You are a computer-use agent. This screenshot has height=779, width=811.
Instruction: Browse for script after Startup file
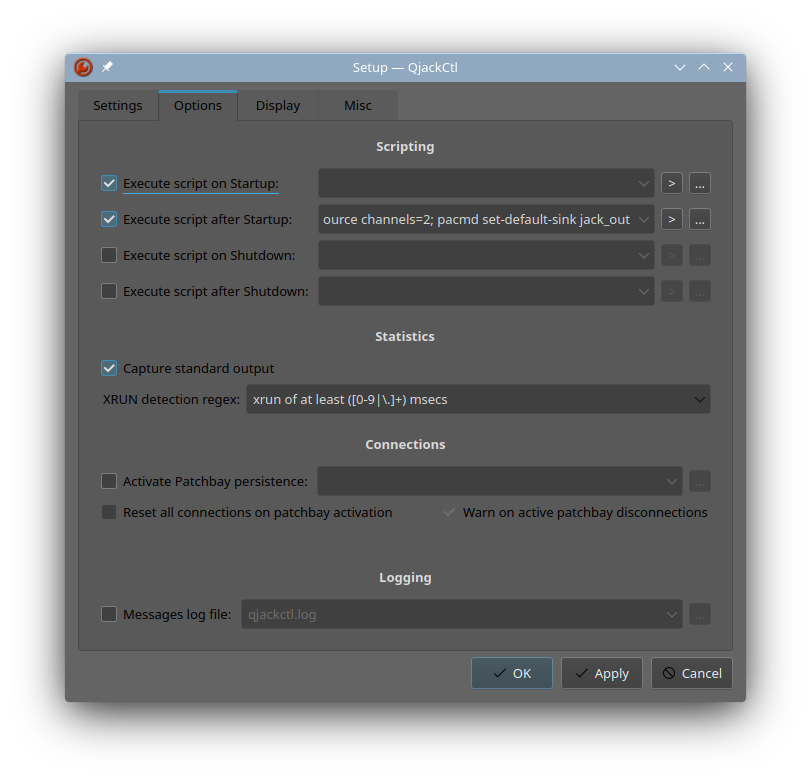coord(699,219)
